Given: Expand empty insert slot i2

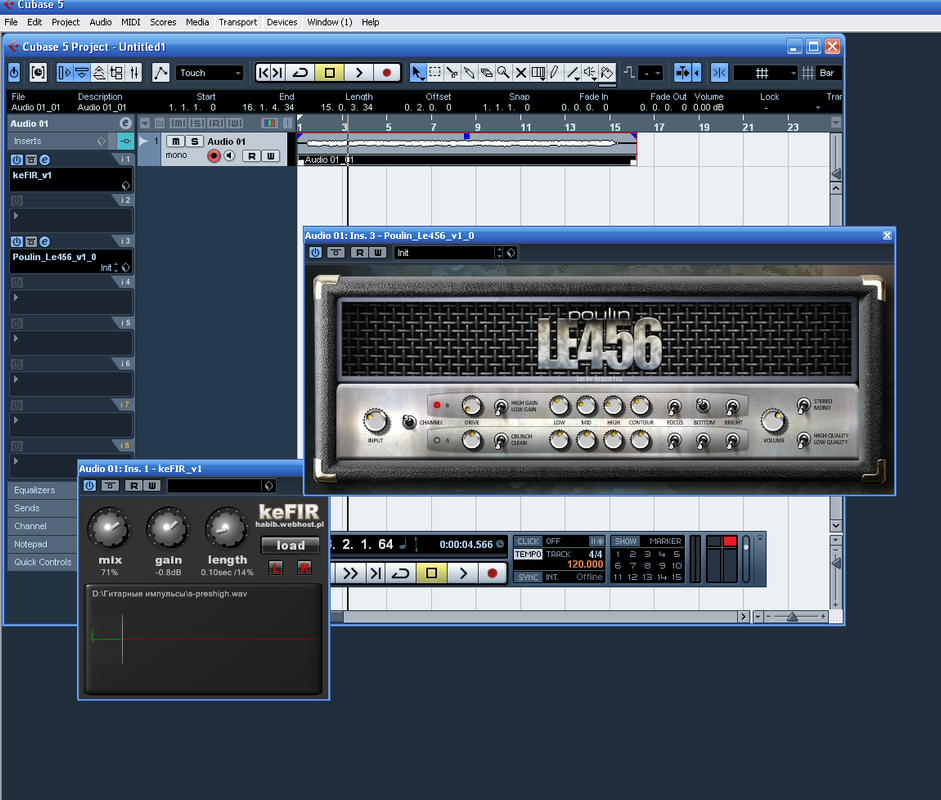Looking at the screenshot, I should [16, 215].
